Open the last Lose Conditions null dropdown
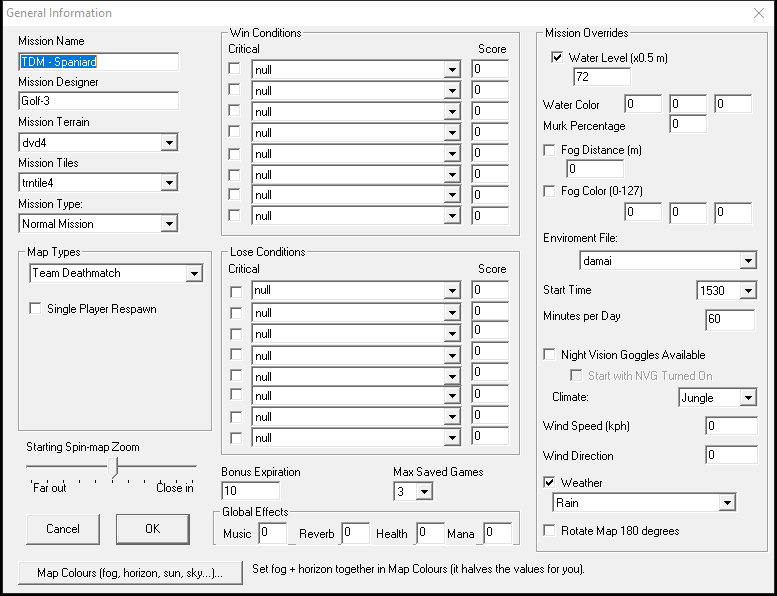 coord(452,438)
